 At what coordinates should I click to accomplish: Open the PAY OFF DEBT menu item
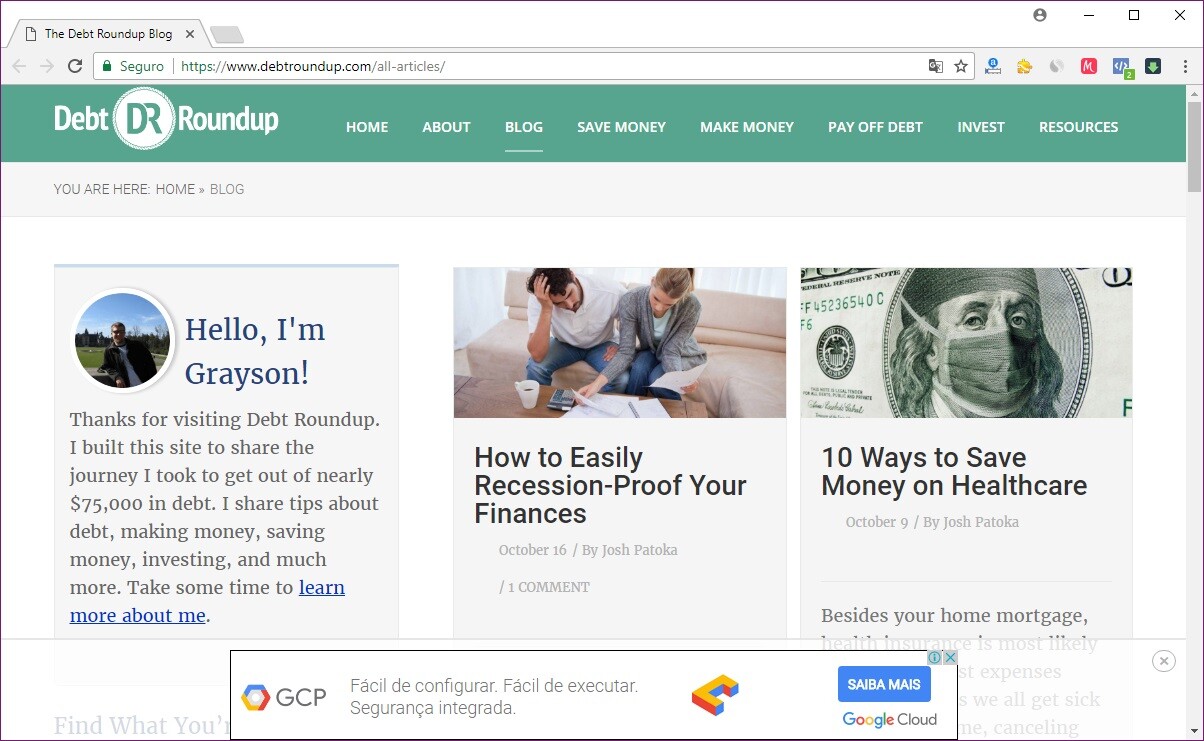coord(875,127)
